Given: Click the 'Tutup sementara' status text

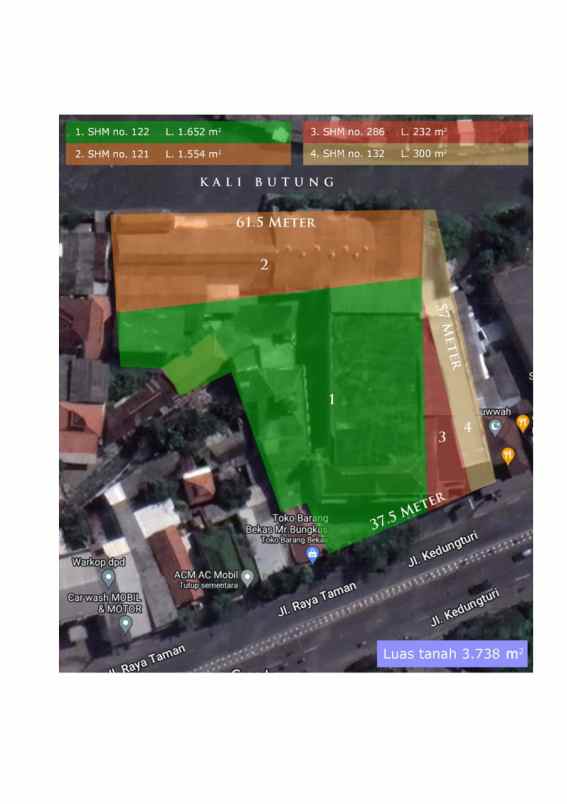Looking at the screenshot, I should tap(209, 585).
